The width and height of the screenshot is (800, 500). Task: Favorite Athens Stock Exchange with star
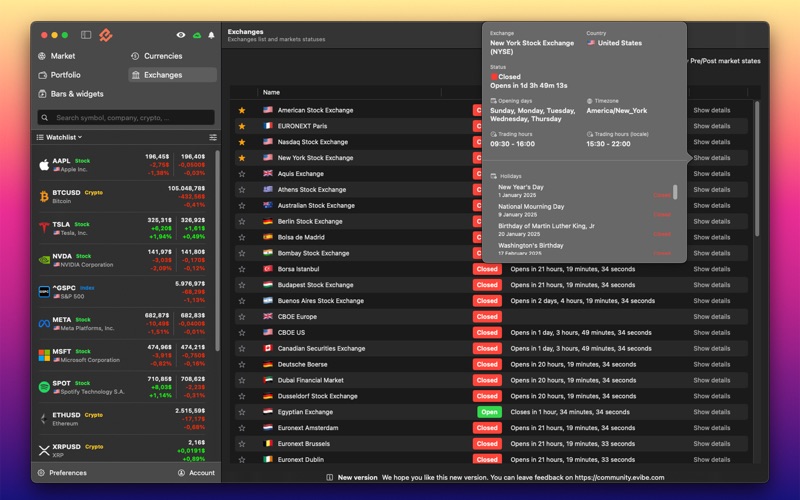pos(242,189)
